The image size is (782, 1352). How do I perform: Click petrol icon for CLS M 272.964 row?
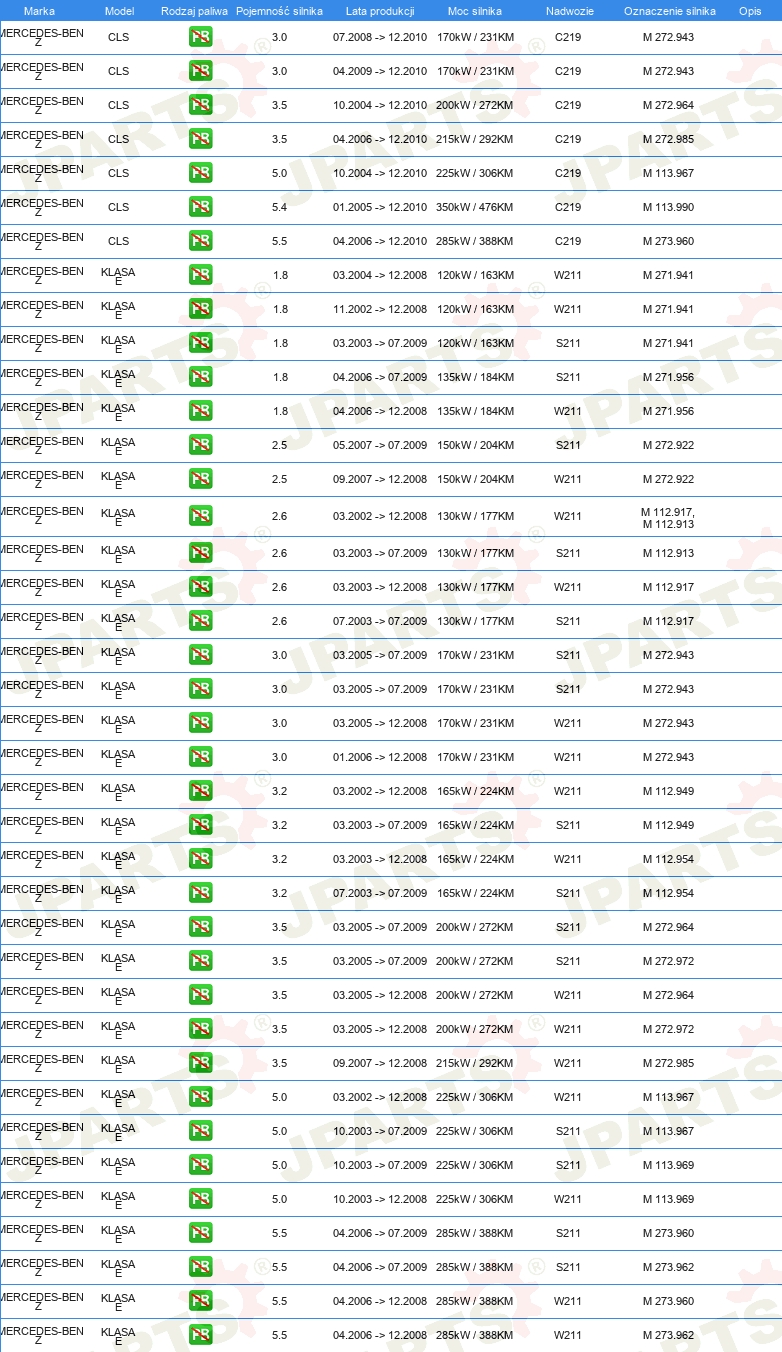(x=200, y=105)
